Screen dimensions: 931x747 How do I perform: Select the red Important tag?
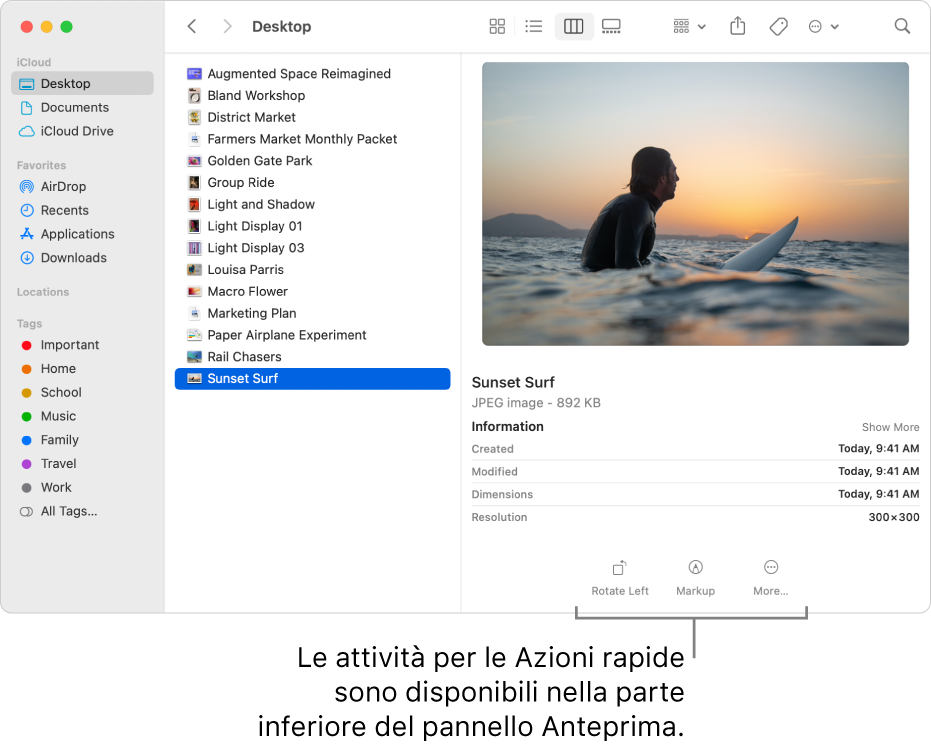(x=69, y=345)
